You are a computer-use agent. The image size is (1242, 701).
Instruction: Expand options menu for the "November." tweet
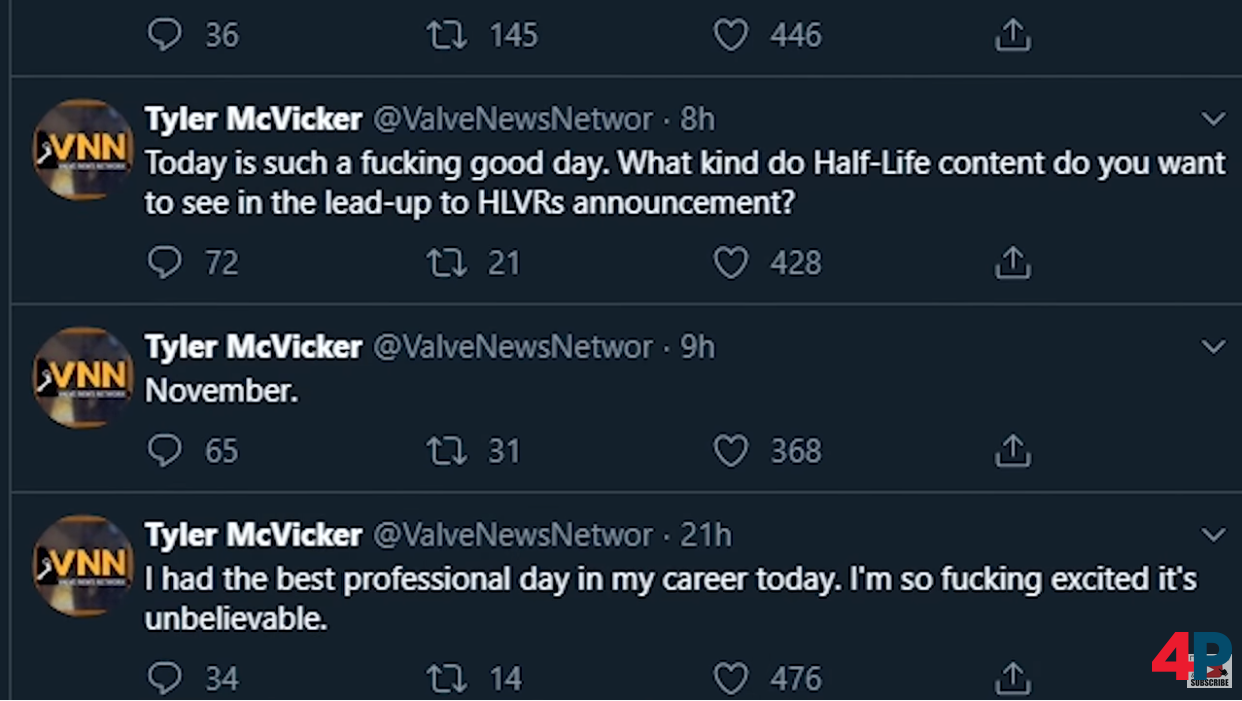[x=1213, y=347]
